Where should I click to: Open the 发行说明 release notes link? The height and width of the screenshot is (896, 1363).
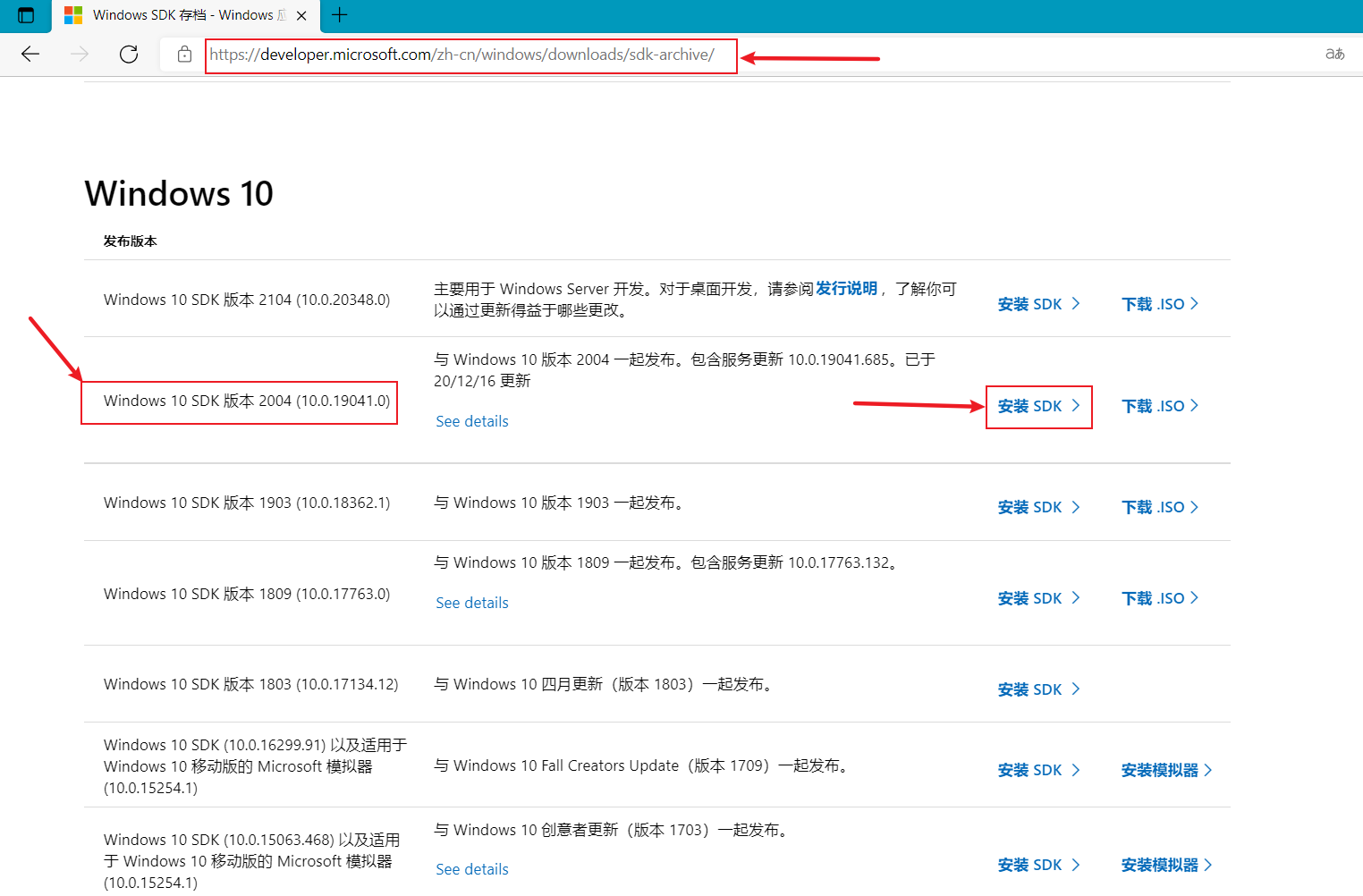(x=846, y=289)
